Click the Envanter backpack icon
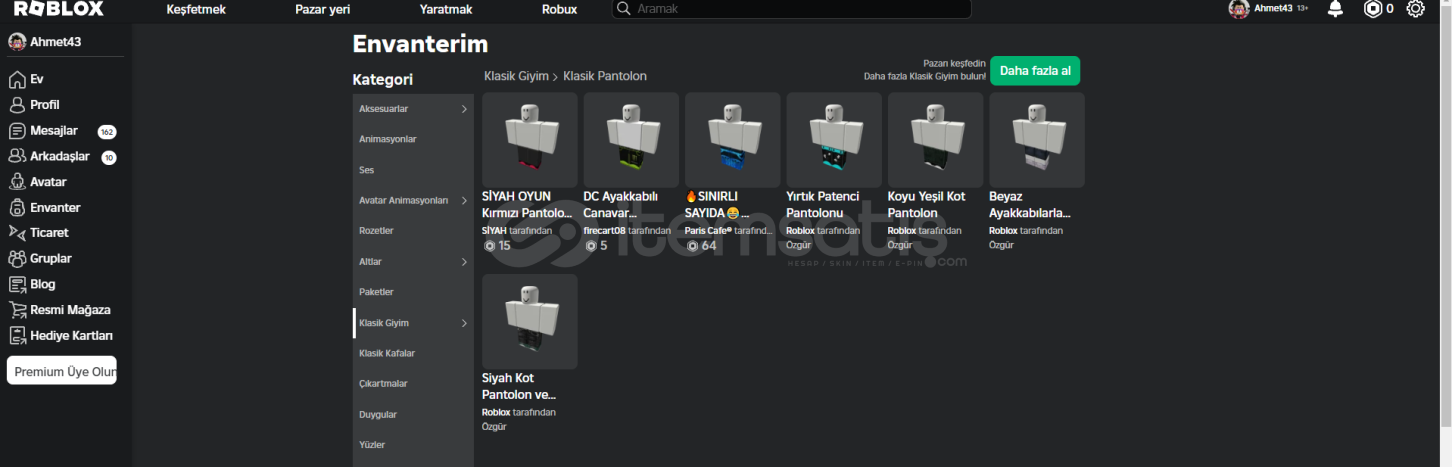Screen dimensions: 1452x467 pos(17,208)
